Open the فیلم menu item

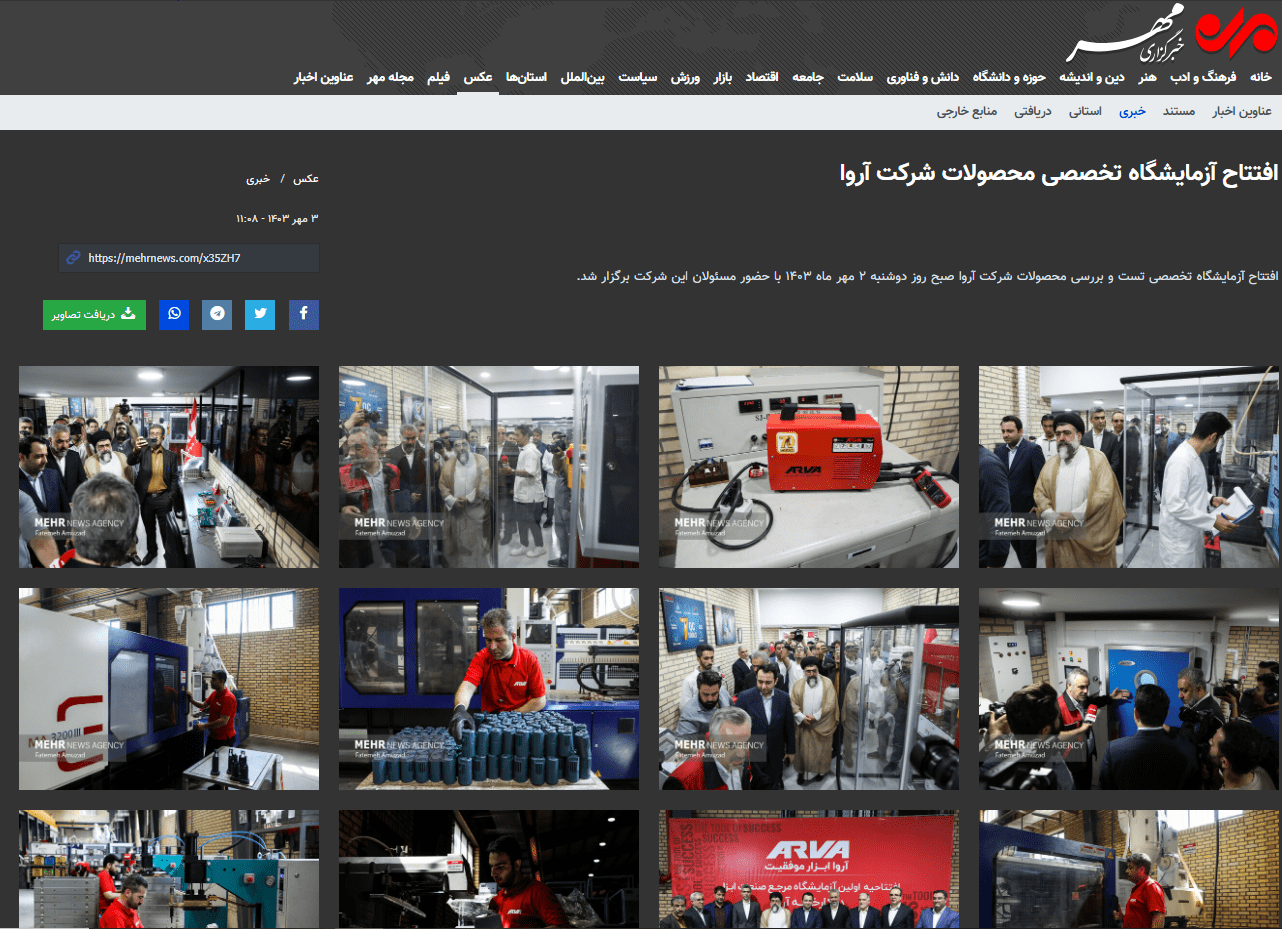click(x=438, y=77)
